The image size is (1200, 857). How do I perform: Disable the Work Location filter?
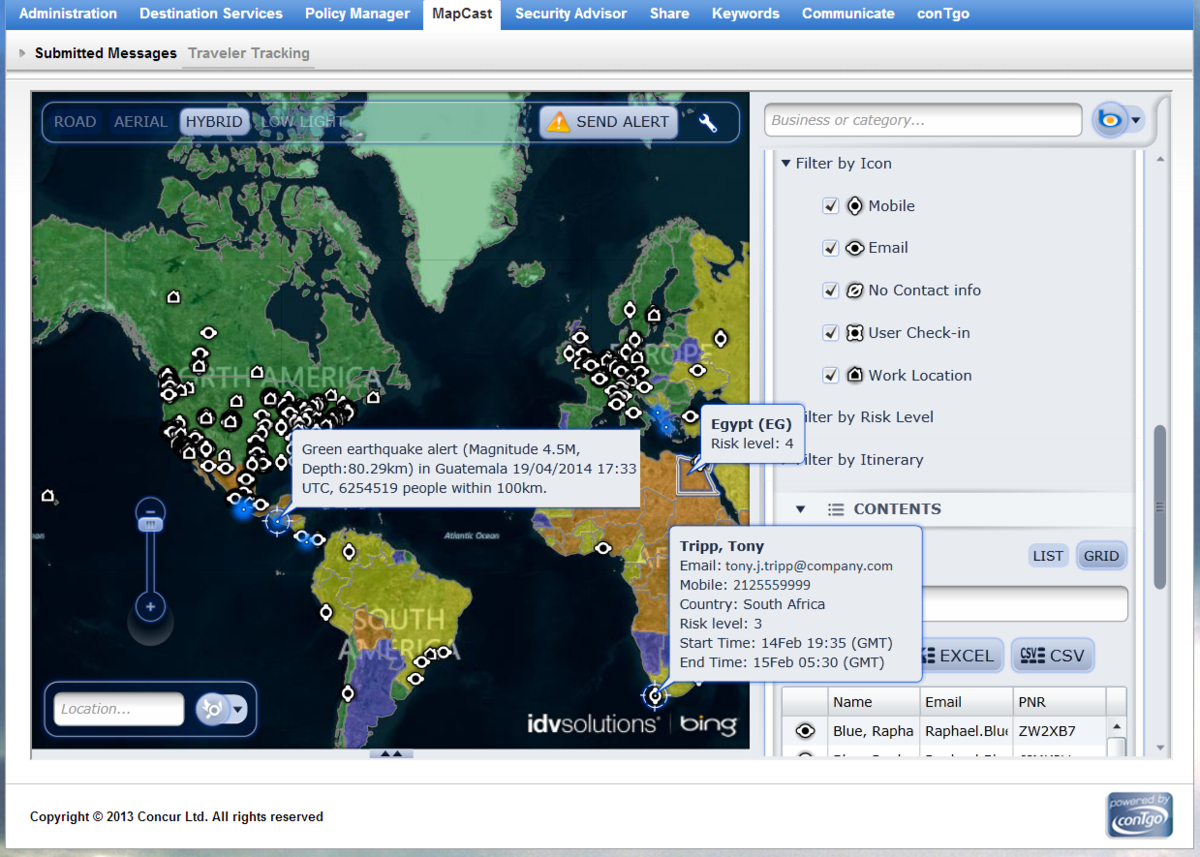pyautogui.click(x=830, y=376)
